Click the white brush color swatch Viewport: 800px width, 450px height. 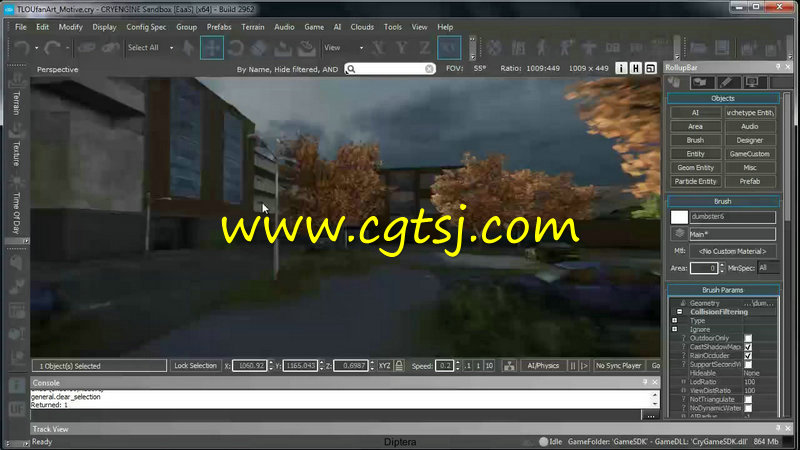coord(679,217)
